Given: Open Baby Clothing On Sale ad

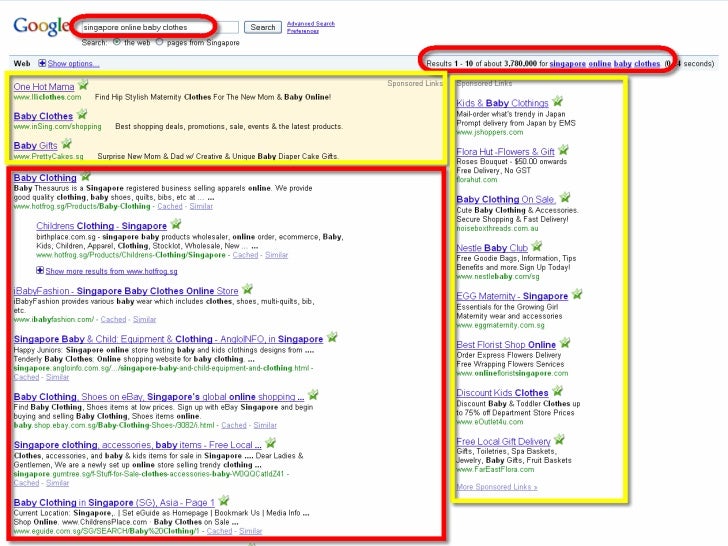Looking at the screenshot, I should [506, 200].
